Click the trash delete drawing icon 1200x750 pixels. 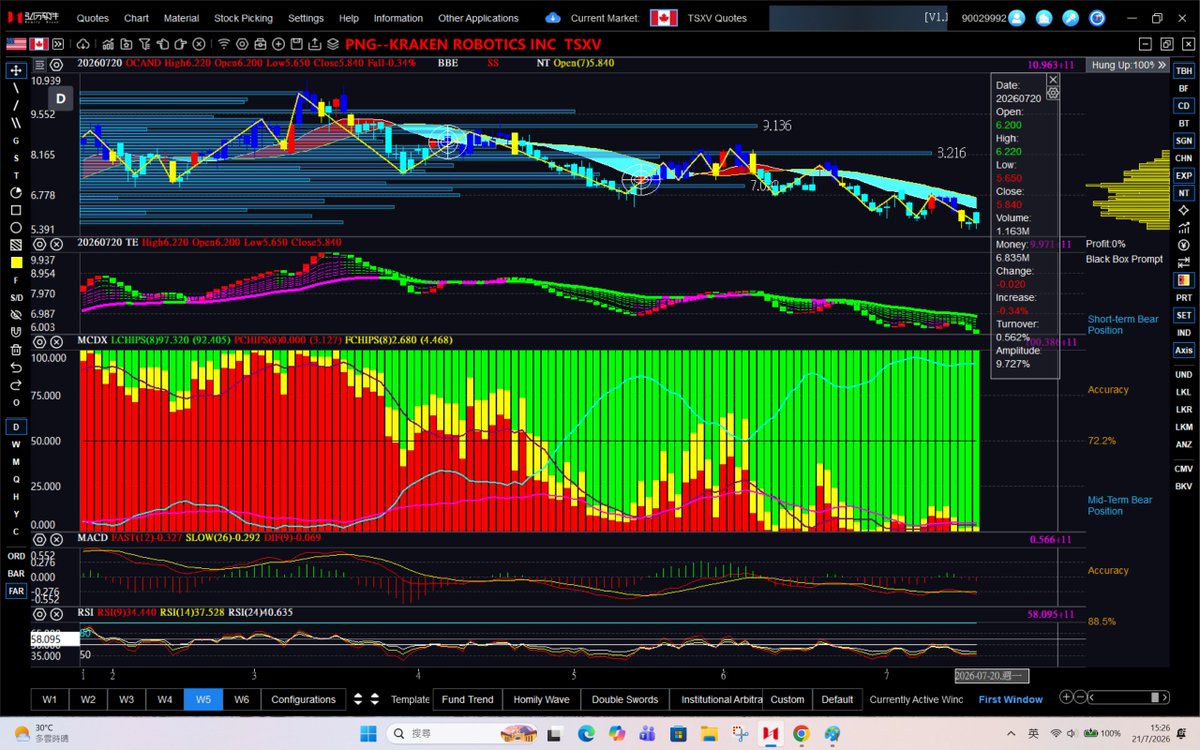(x=16, y=349)
